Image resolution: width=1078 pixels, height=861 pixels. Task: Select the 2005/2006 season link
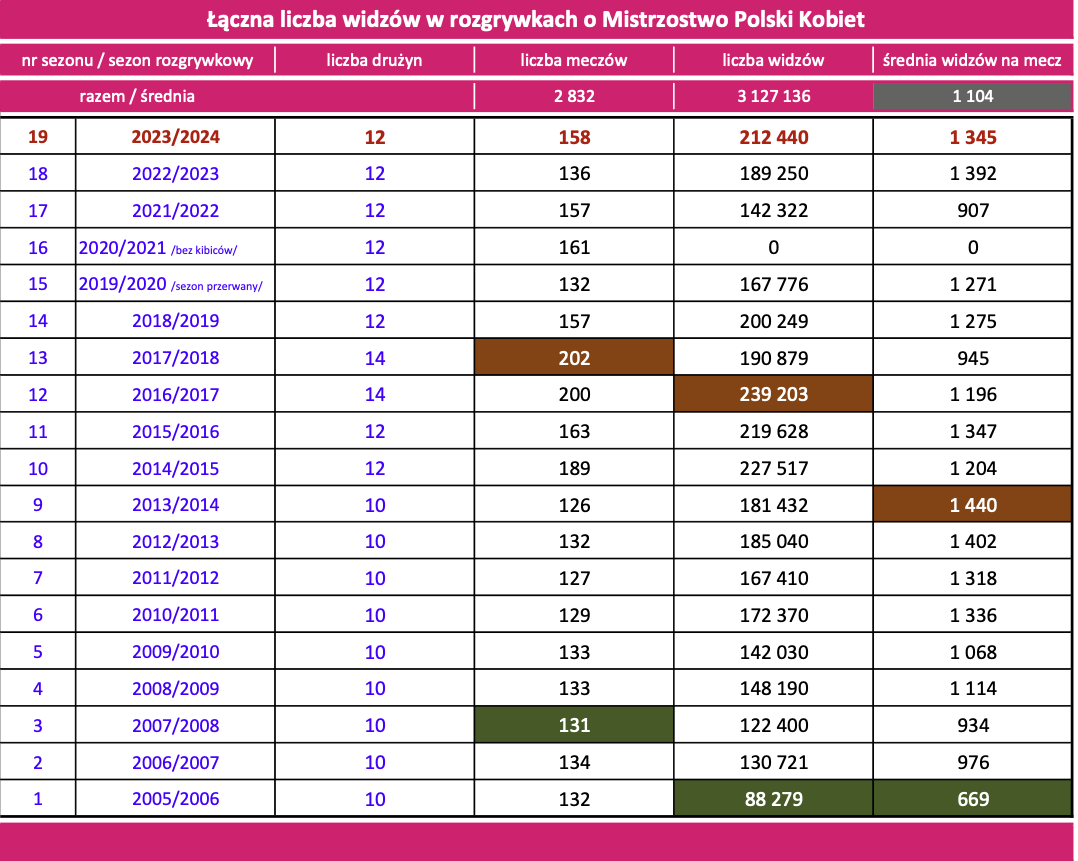click(175, 799)
